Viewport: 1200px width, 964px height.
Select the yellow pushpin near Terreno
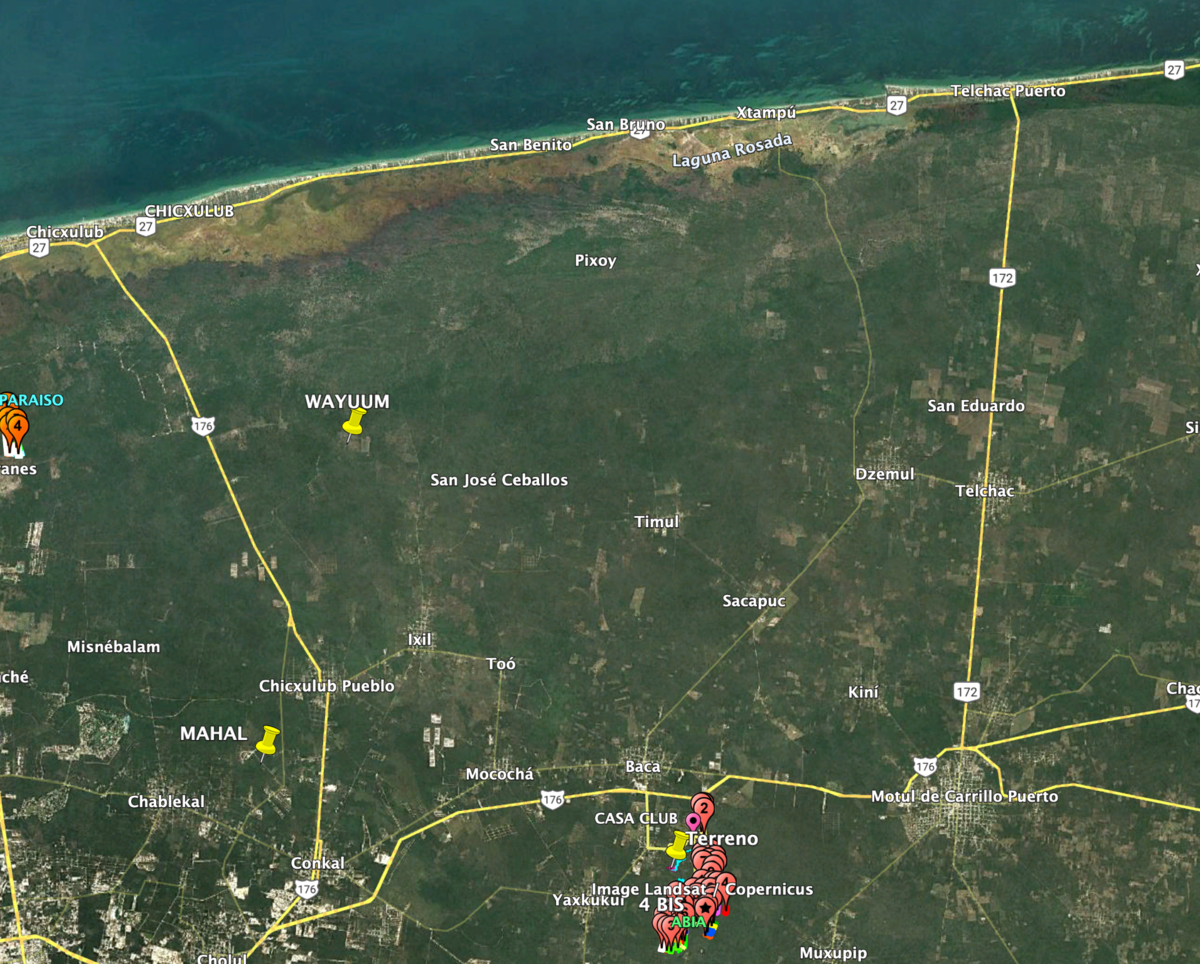pos(678,846)
